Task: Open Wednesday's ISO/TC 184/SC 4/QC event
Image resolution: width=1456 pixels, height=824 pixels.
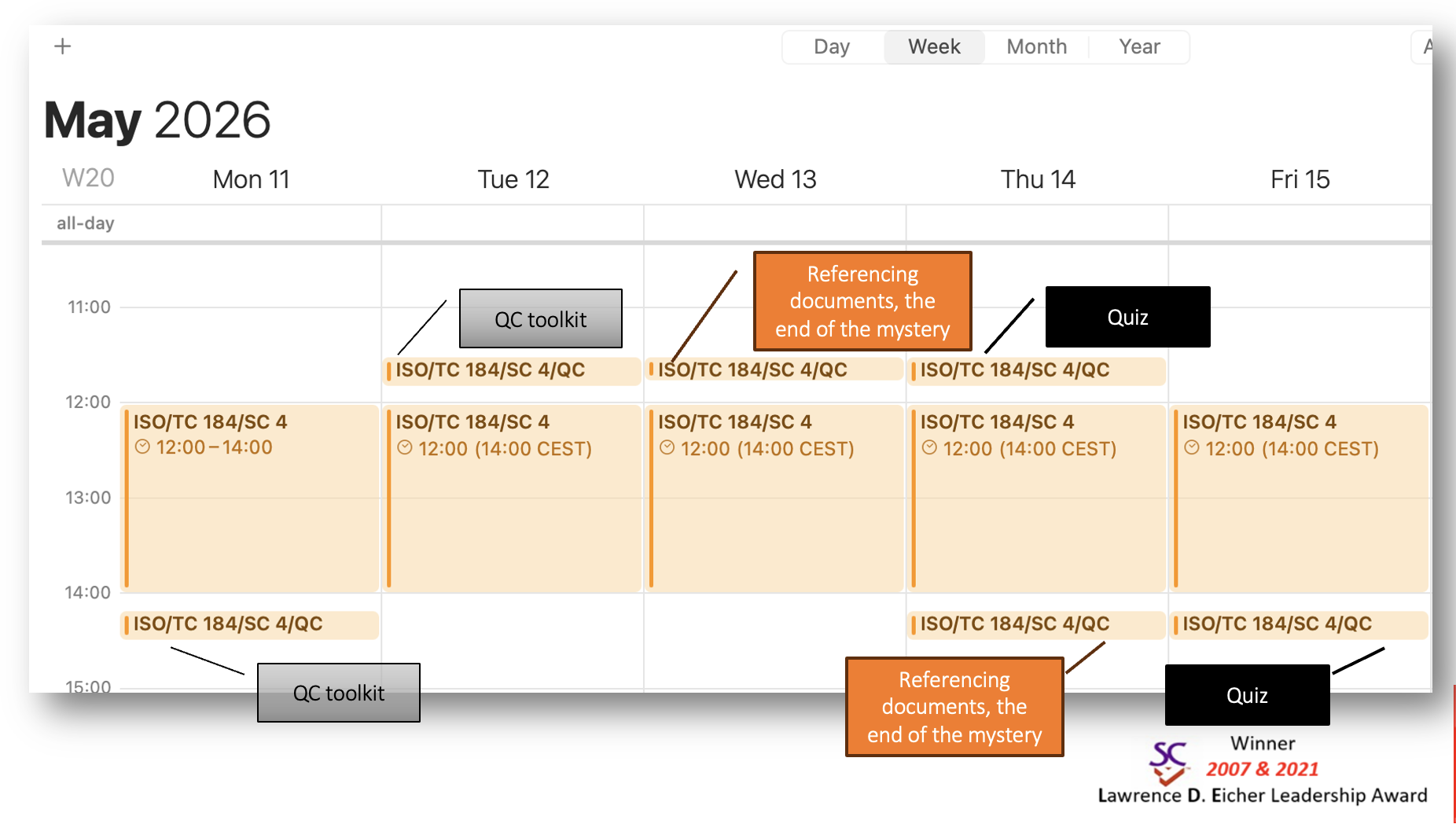Action: [x=774, y=370]
